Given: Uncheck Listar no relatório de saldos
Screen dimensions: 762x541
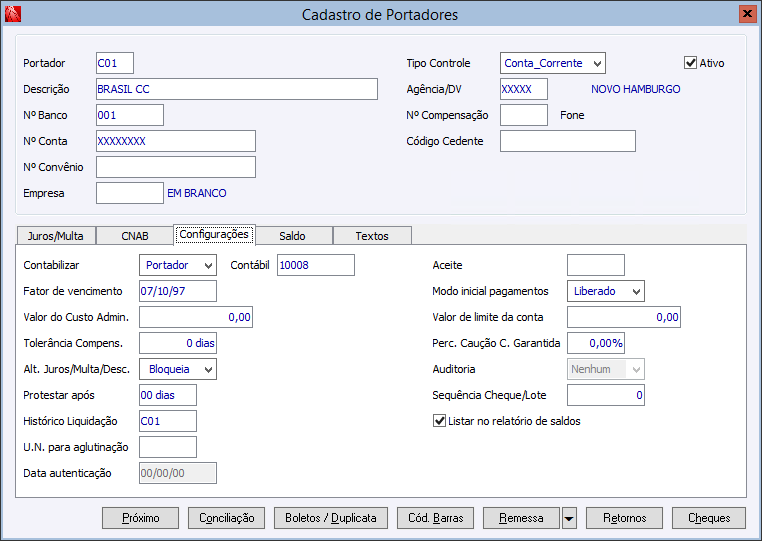Looking at the screenshot, I should 439,421.
